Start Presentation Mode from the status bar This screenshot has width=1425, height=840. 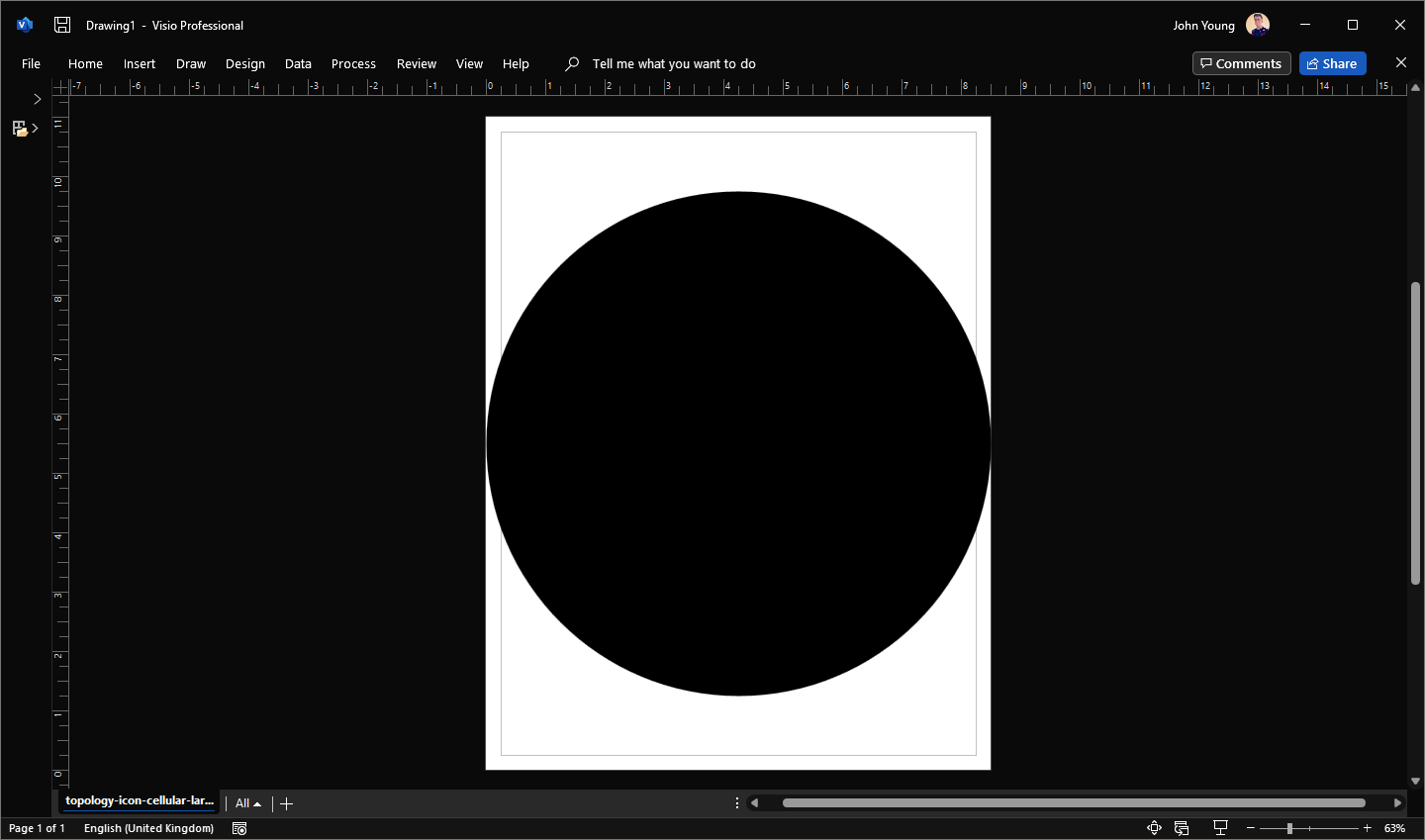pos(1220,828)
